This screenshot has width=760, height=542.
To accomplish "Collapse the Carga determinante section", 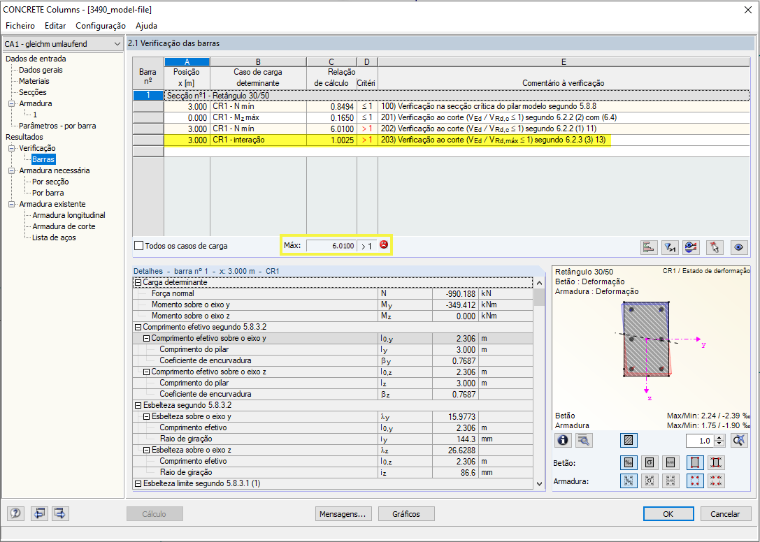I will click(138, 282).
